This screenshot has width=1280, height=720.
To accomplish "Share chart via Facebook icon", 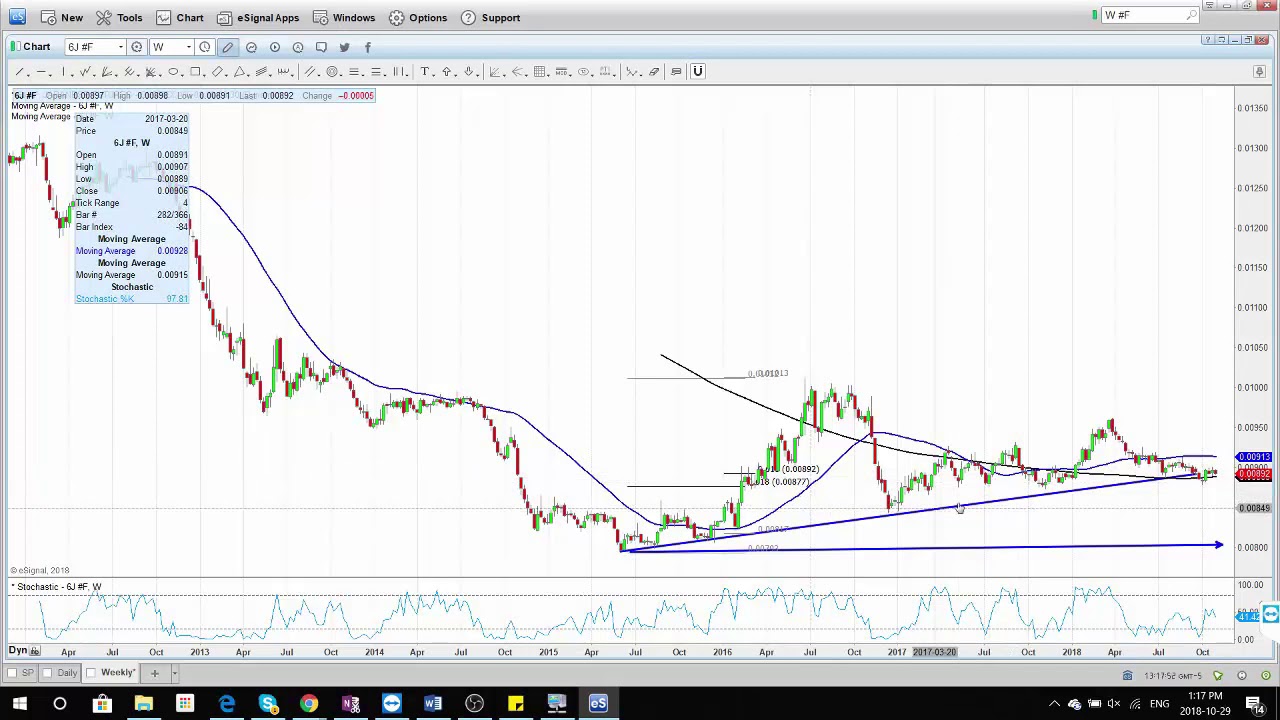I will click(x=367, y=47).
